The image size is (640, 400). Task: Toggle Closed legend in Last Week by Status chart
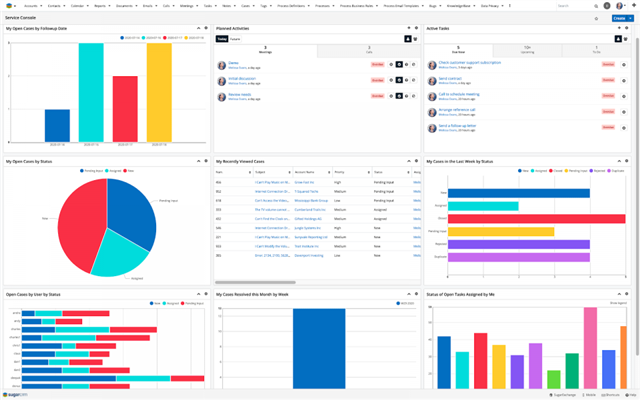click(x=556, y=171)
